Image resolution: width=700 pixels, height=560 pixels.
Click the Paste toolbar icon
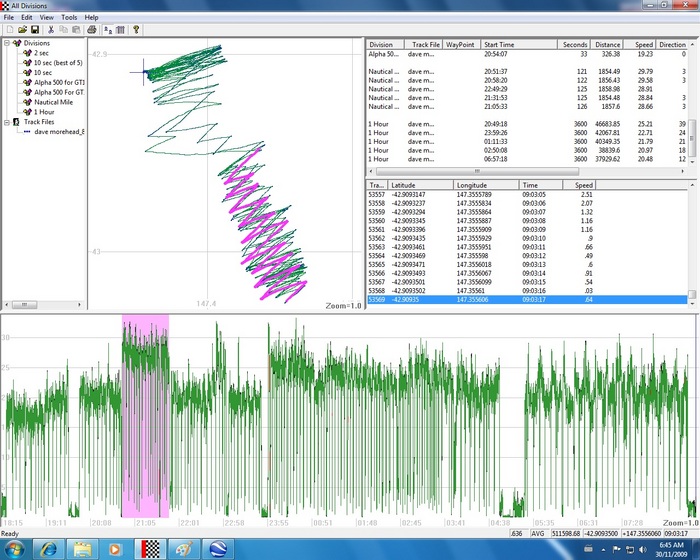pyautogui.click(x=76, y=30)
